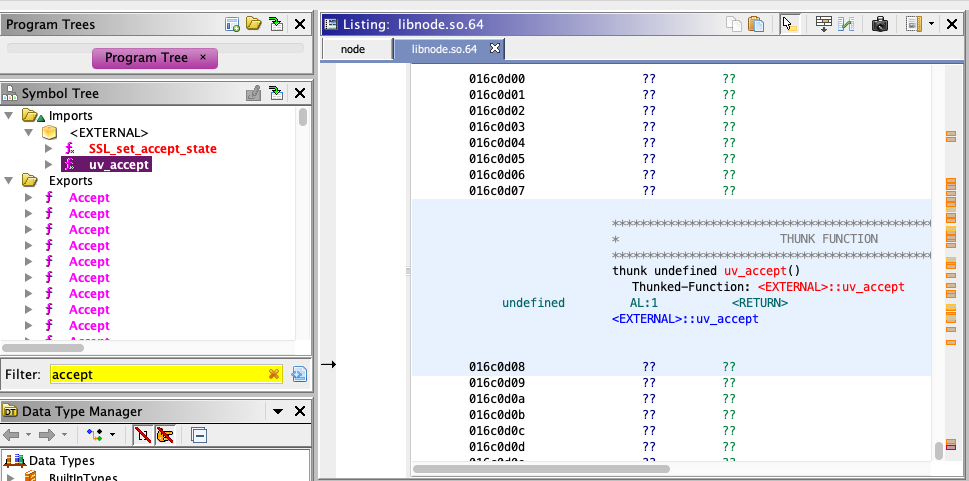Click the snapshot camera icon in Listing
This screenshot has width=969, height=481.
tap(880, 23)
